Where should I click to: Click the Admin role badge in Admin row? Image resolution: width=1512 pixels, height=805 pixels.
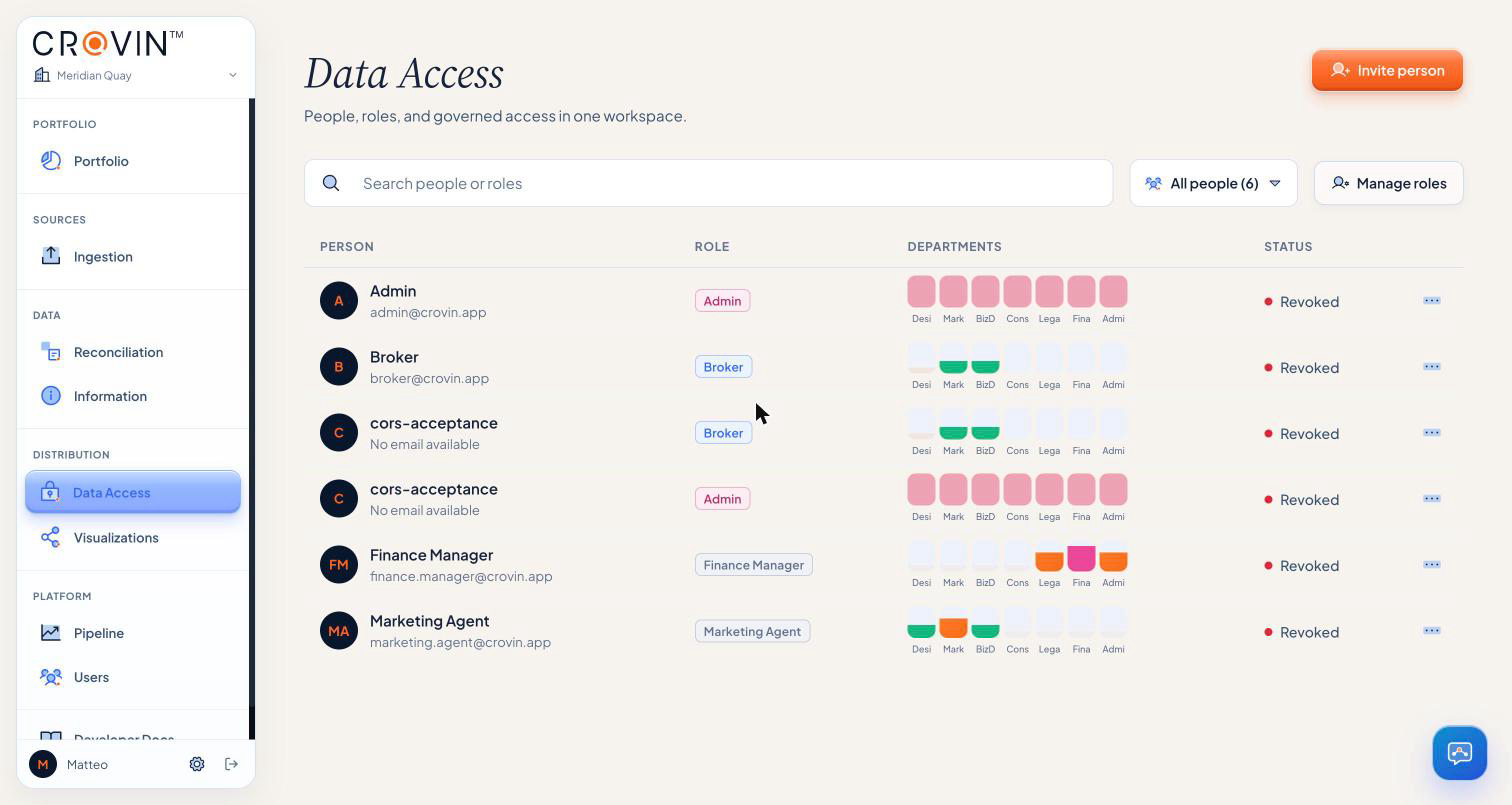(722, 301)
